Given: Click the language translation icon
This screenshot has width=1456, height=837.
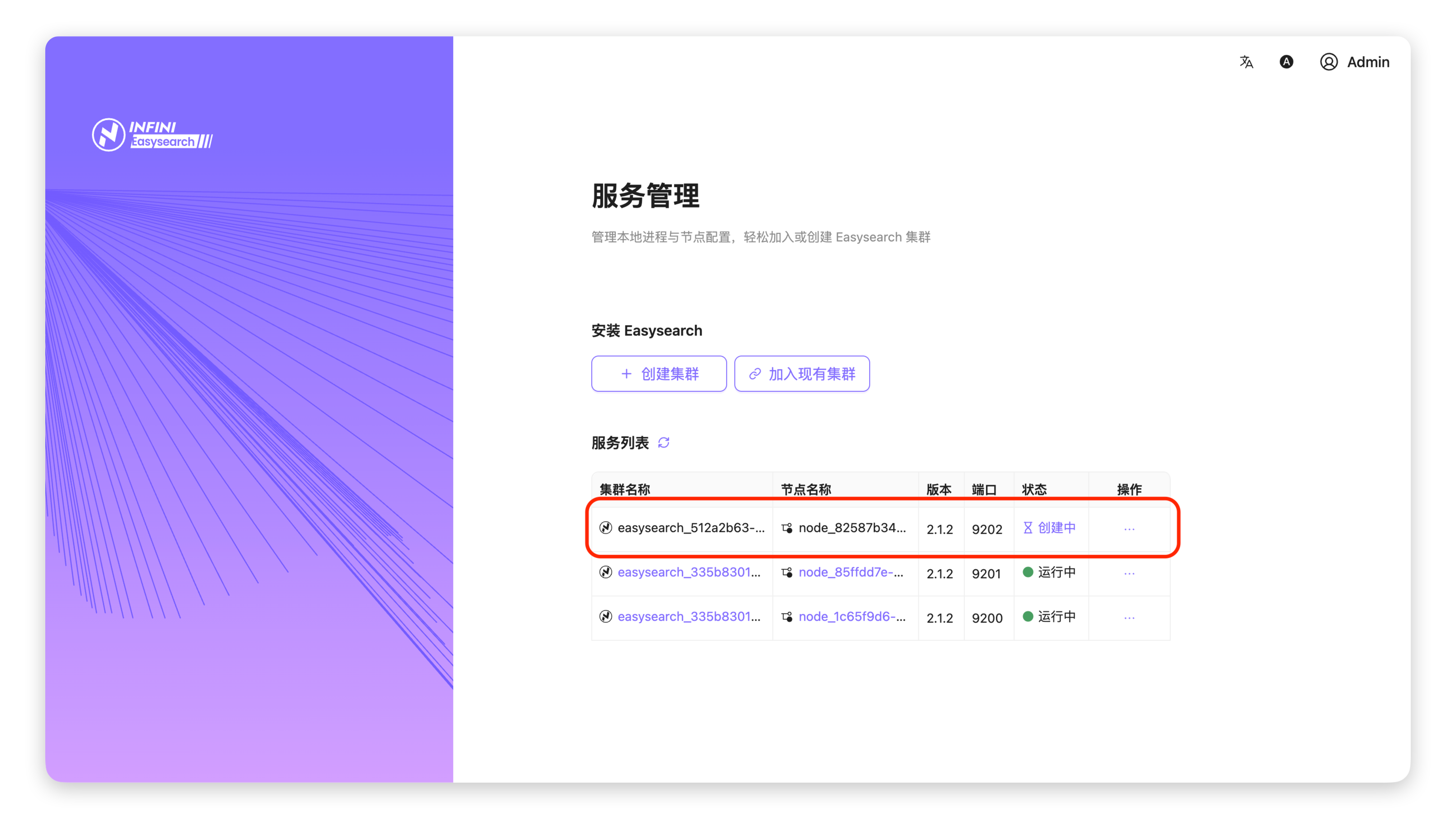Looking at the screenshot, I should [1245, 62].
